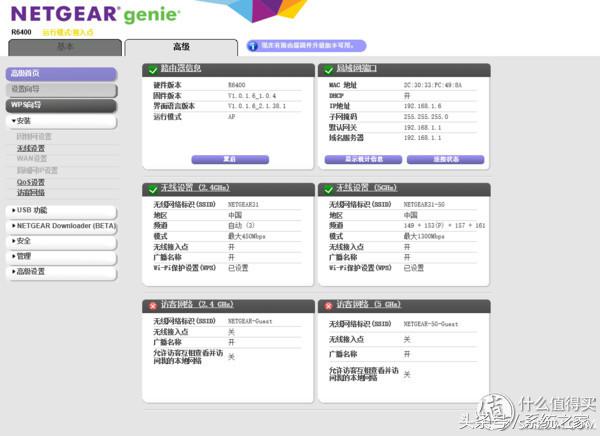The width and height of the screenshot is (600, 436).
Task: Click the SSID value NETGEAR21
Action: (x=243, y=204)
